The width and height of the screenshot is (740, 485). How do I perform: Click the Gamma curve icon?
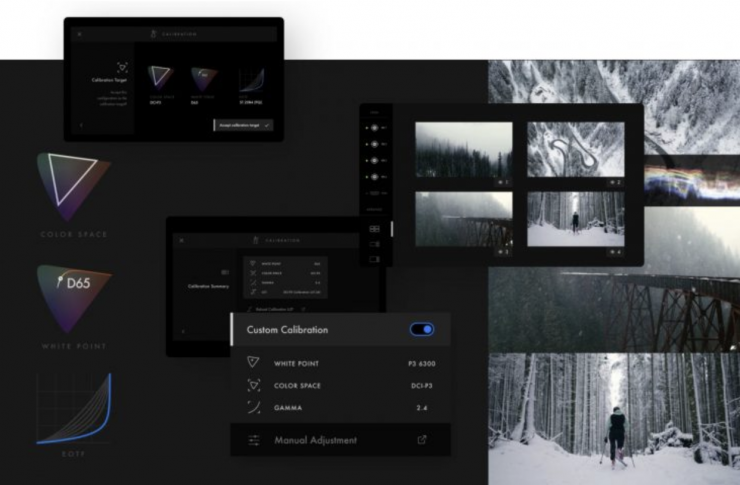(253, 409)
